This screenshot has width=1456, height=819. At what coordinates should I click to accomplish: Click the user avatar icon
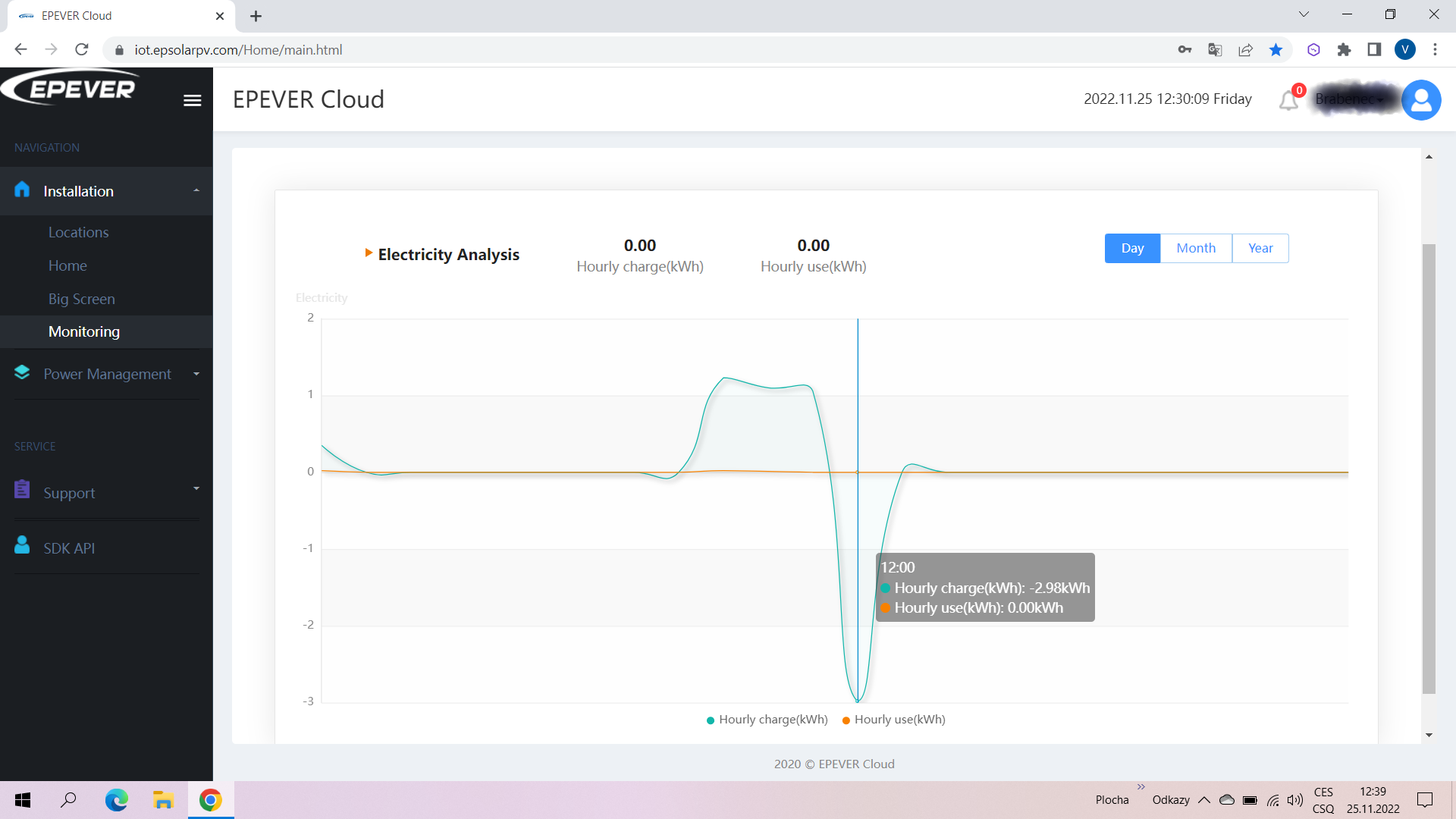[x=1421, y=99]
